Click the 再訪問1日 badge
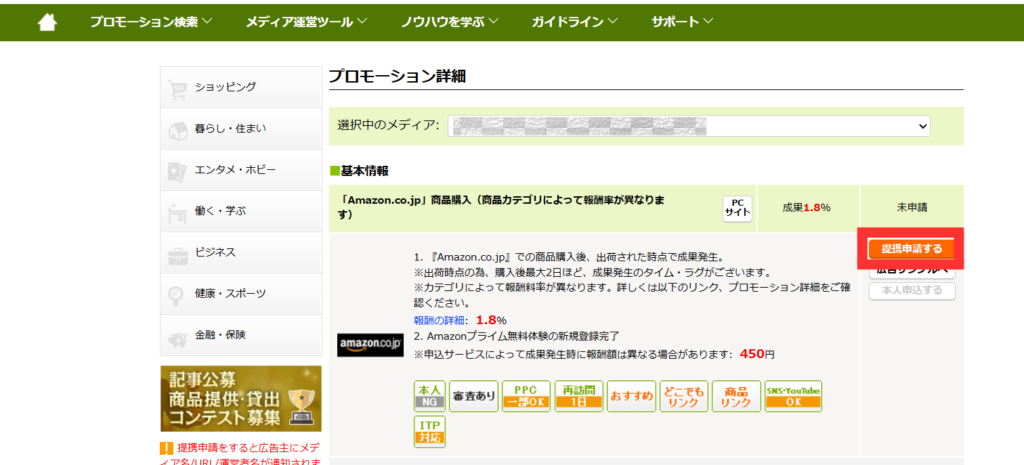The height and width of the screenshot is (465, 1024). (x=579, y=396)
